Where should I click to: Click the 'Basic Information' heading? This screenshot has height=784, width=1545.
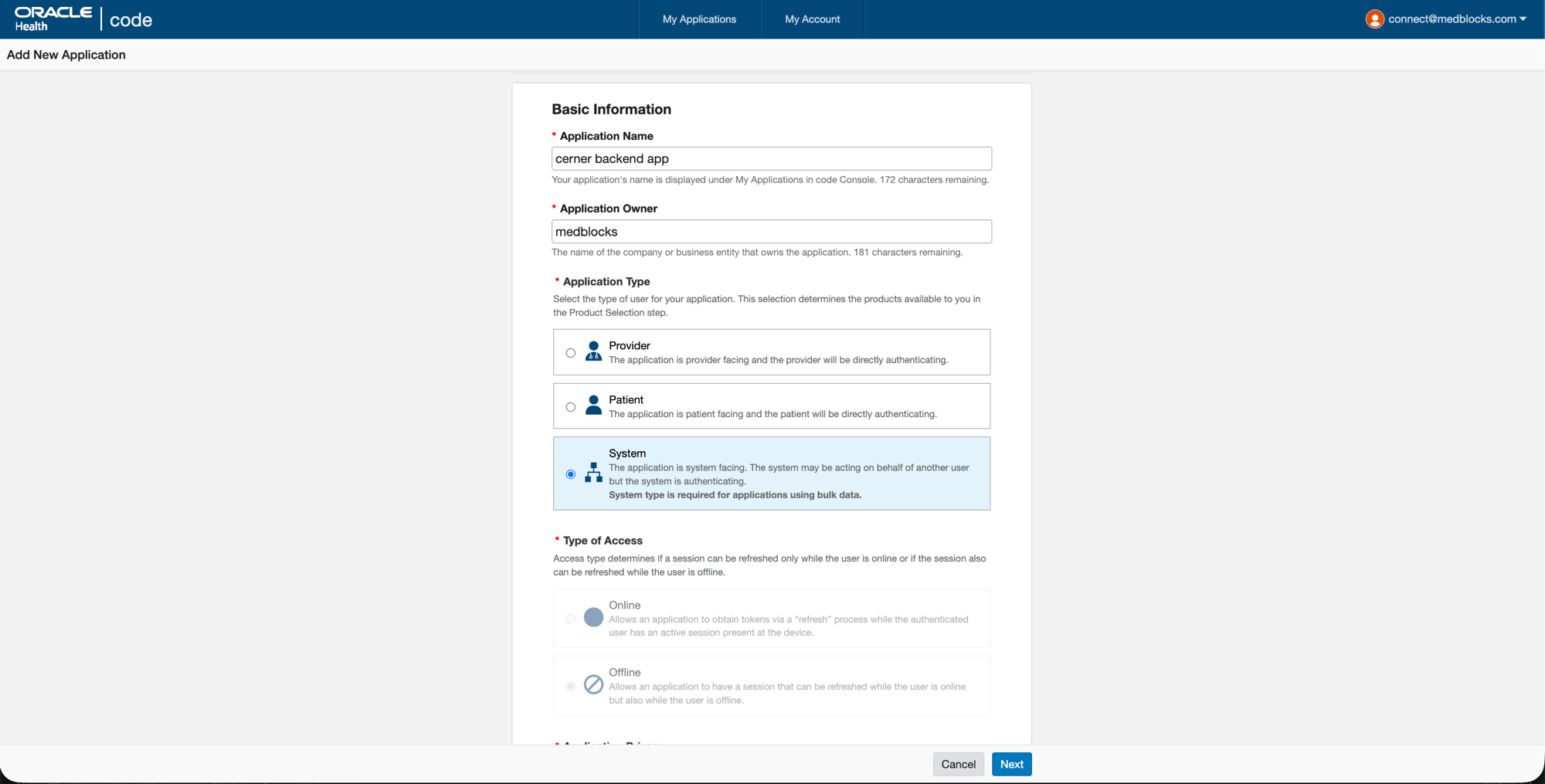click(x=611, y=109)
